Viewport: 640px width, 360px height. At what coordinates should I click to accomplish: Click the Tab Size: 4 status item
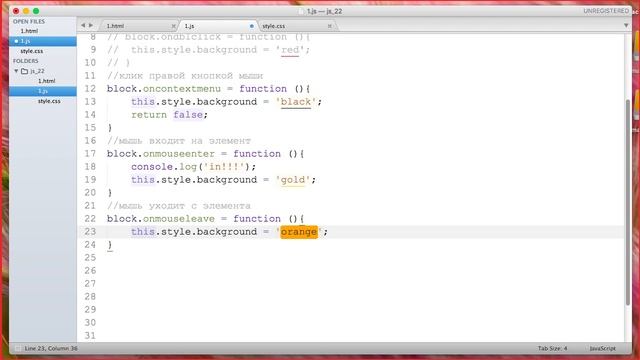[552, 349]
